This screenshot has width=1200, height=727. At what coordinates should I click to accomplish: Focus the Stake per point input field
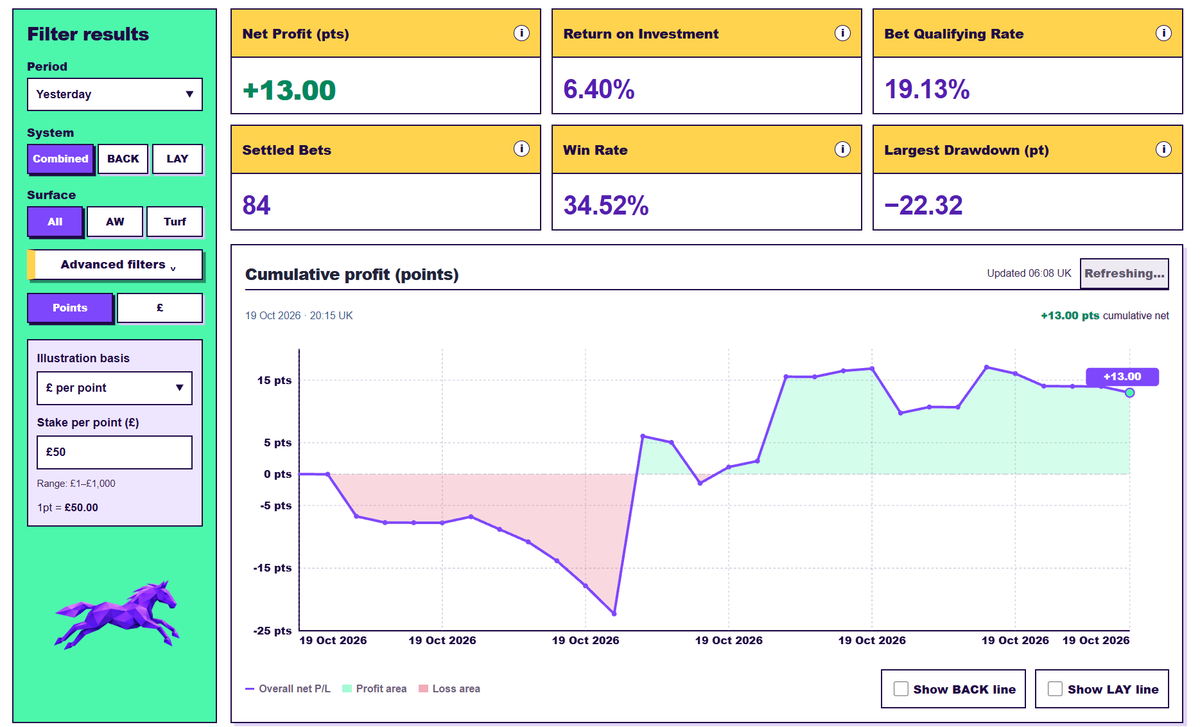click(x=114, y=452)
